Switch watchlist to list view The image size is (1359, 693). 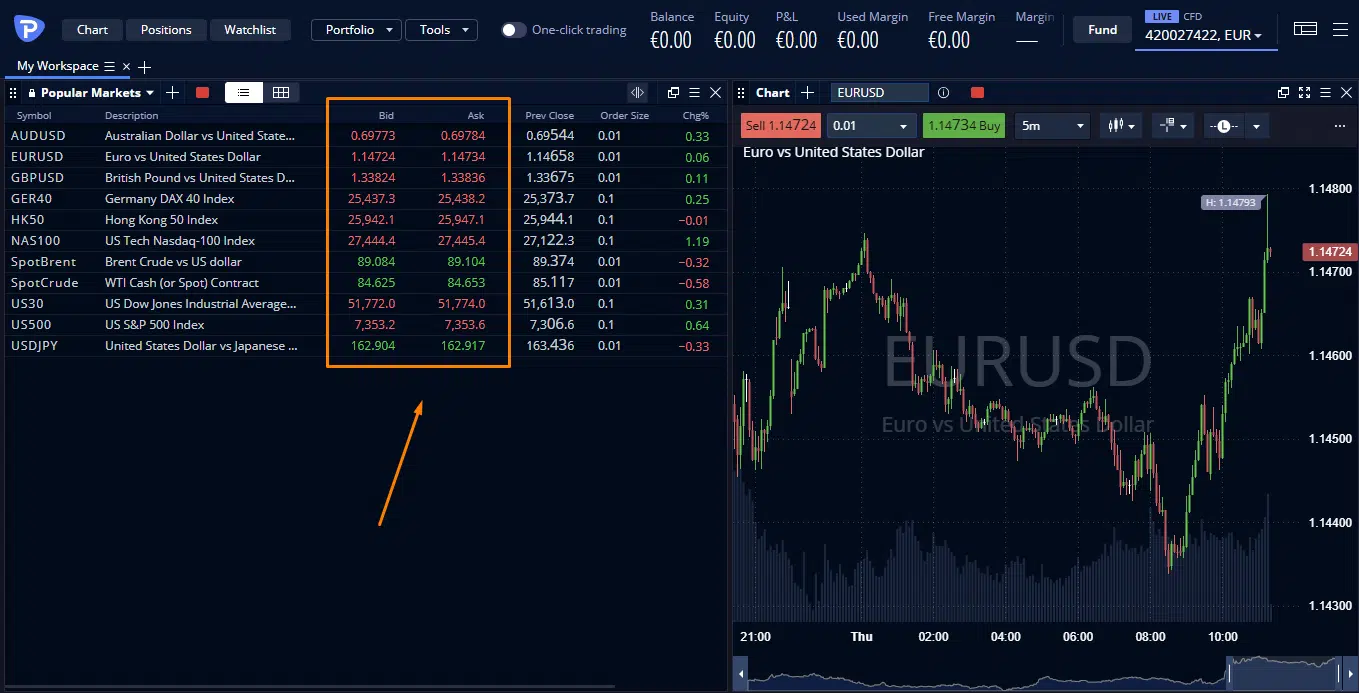tap(244, 92)
